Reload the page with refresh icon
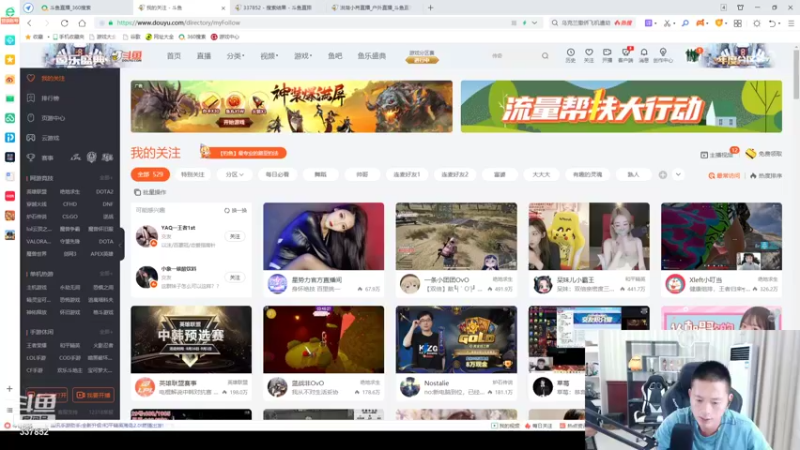The height and width of the screenshot is (450, 800). point(64,23)
